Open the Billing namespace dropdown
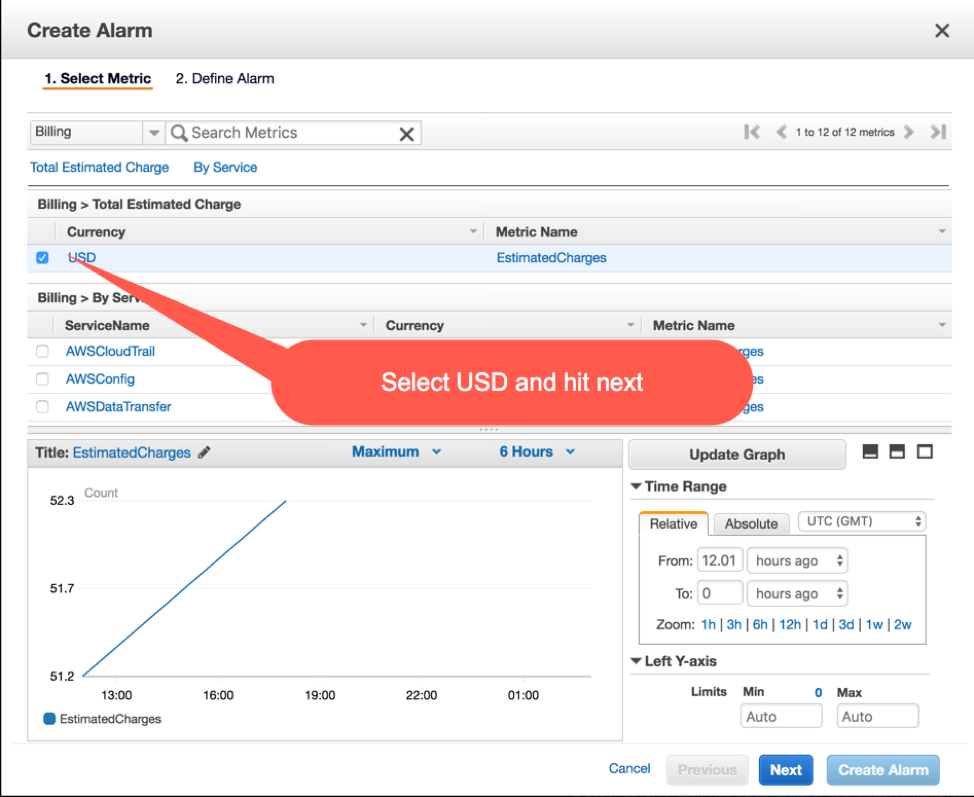Viewport: 974px width, 797px height. (98, 132)
